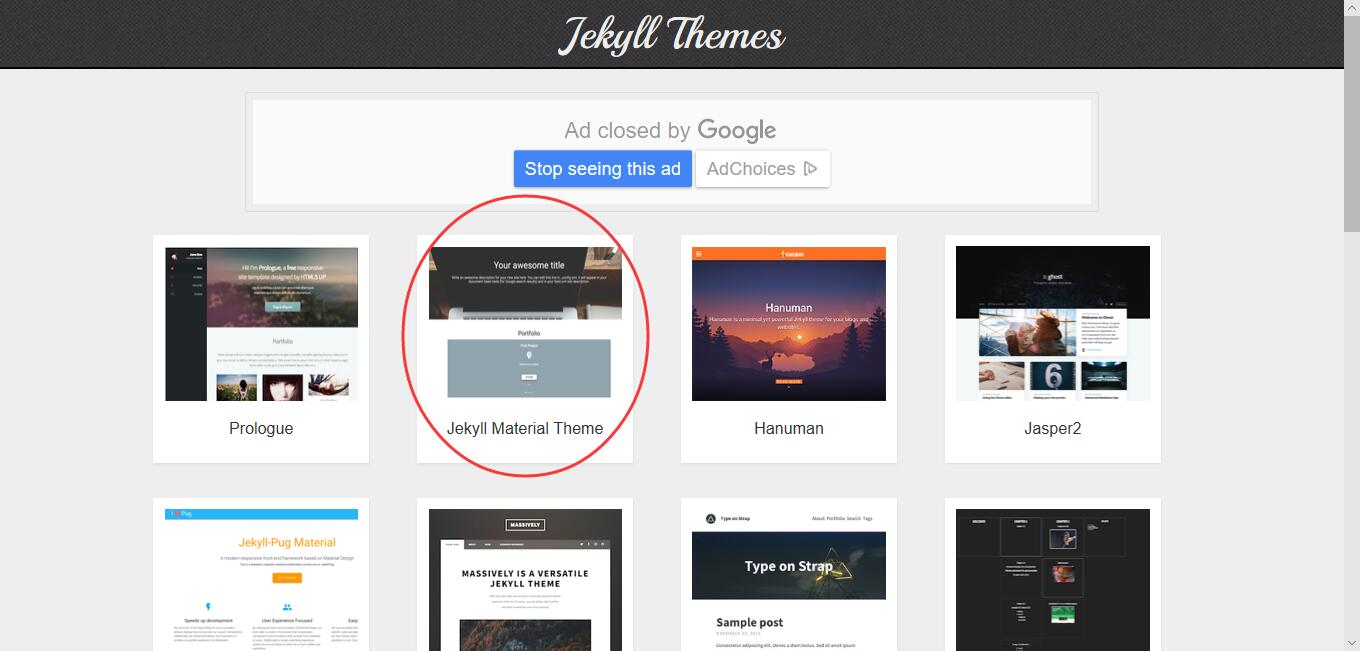This screenshot has height=651, width=1360.
Task: Open the AdChoices button
Action: click(x=763, y=169)
